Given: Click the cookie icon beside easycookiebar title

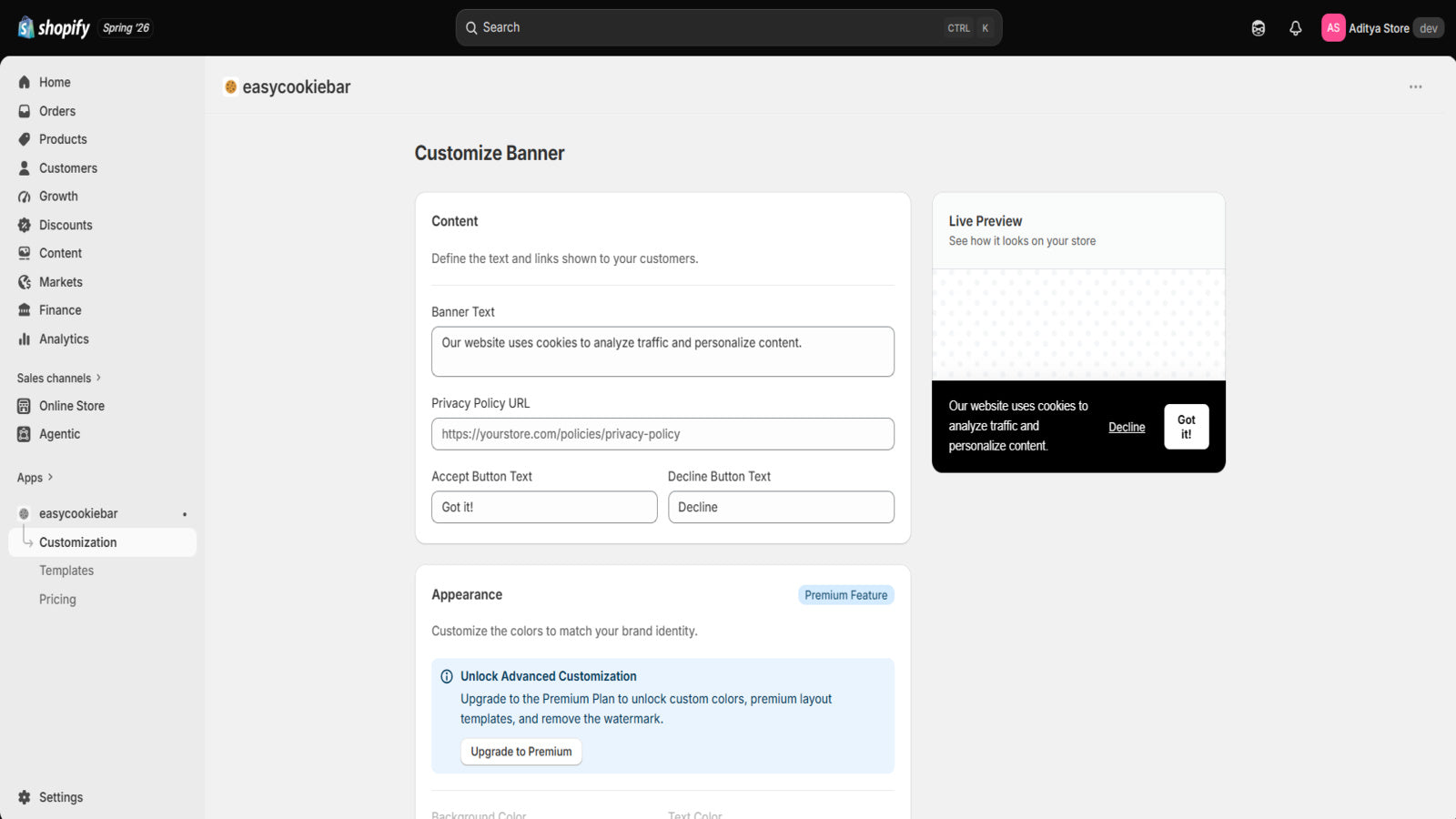Looking at the screenshot, I should point(231,86).
